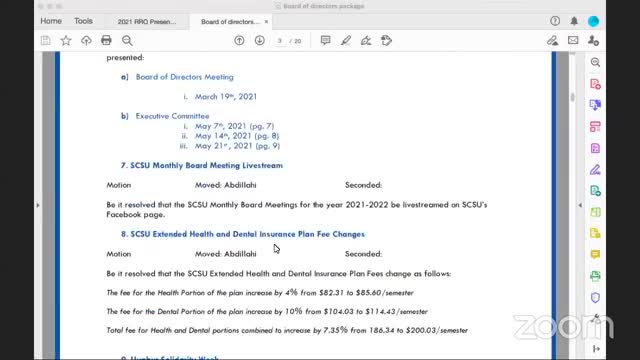The width and height of the screenshot is (640, 360).
Task: Click the magnifier zoom-out search icon in toolbar
Action: [x=127, y=40]
